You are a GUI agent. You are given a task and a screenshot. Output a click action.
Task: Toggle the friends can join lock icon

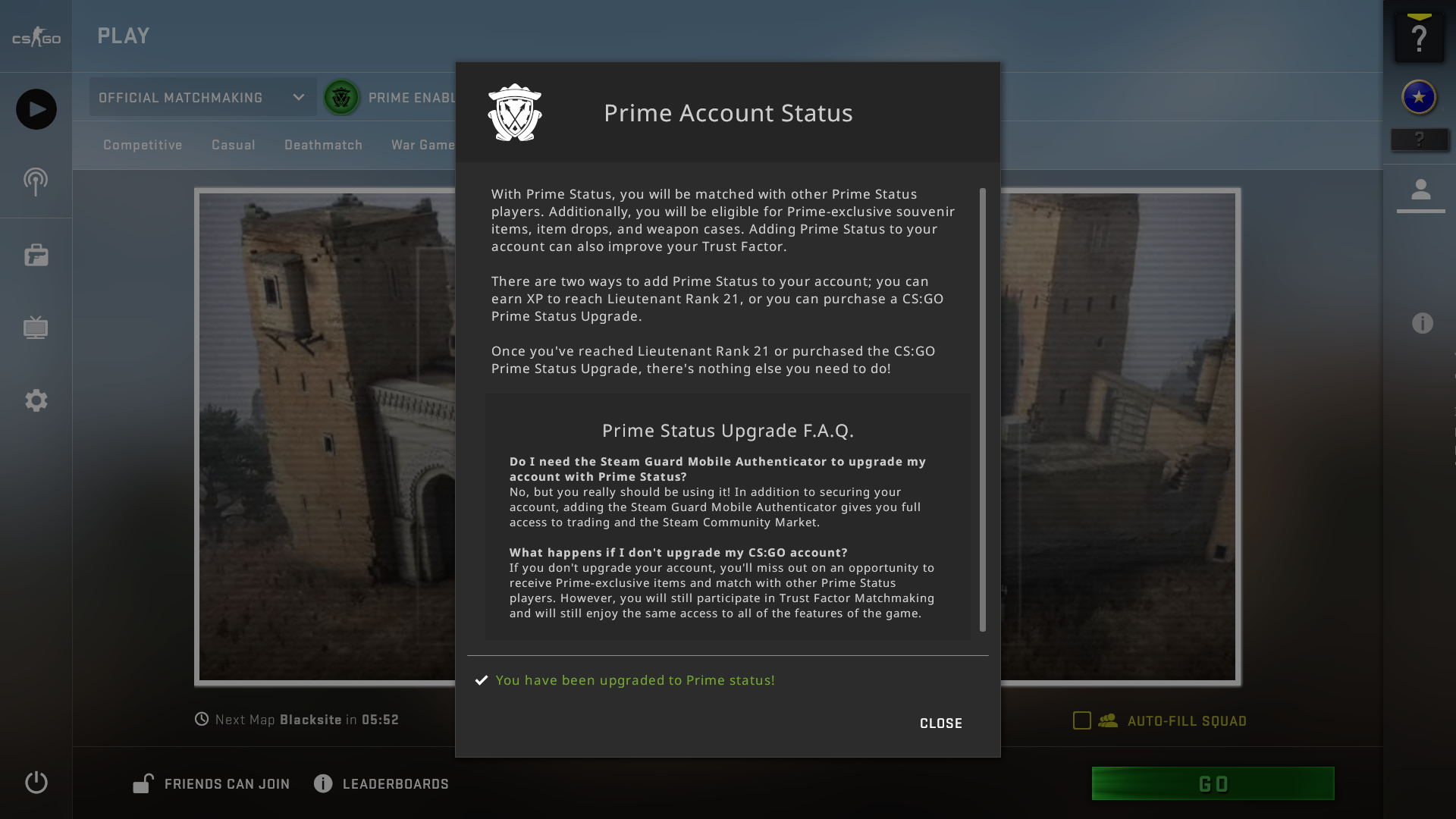click(x=144, y=783)
